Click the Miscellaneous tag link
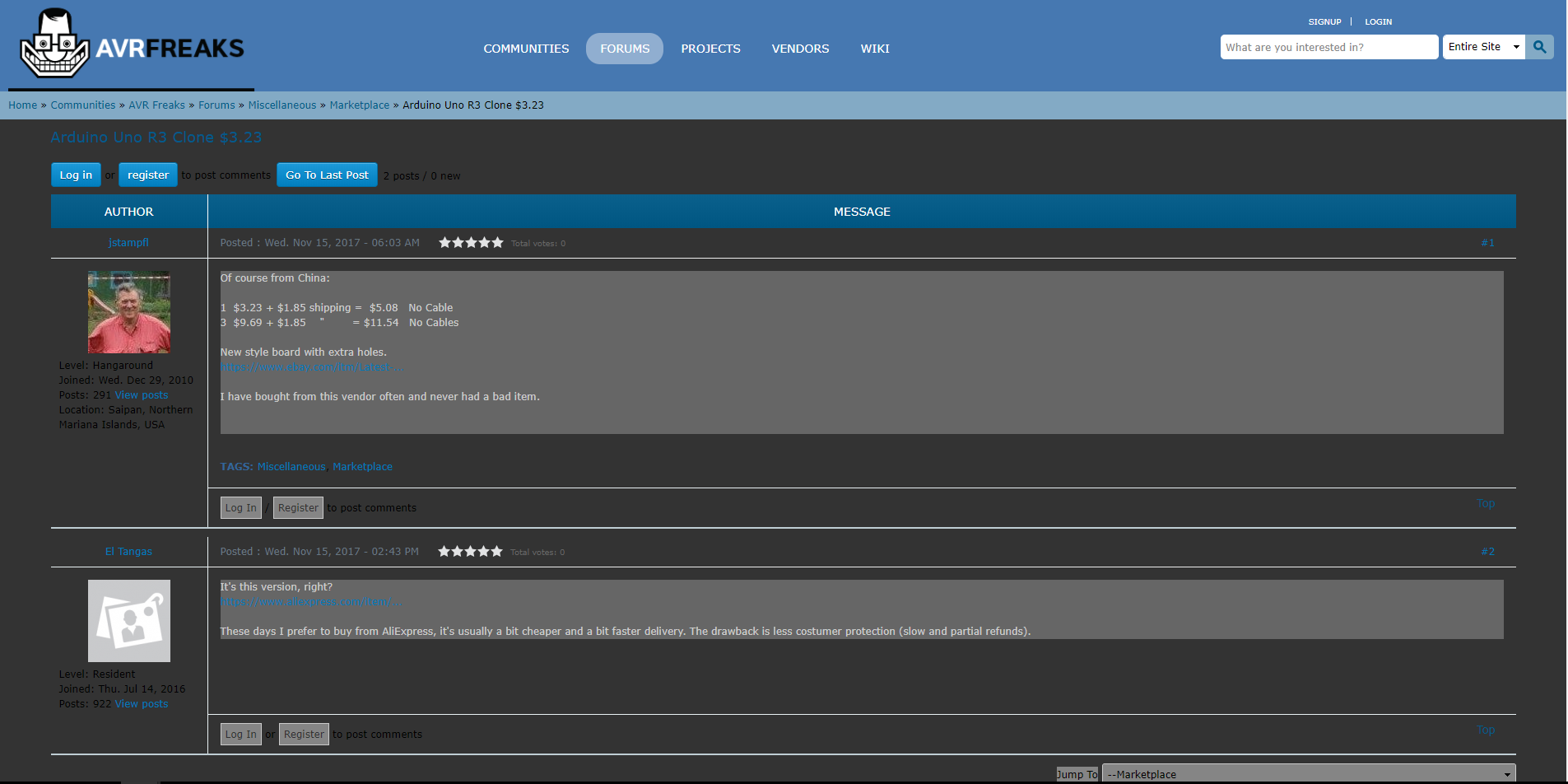Viewport: 1568px width, 784px height. (291, 467)
